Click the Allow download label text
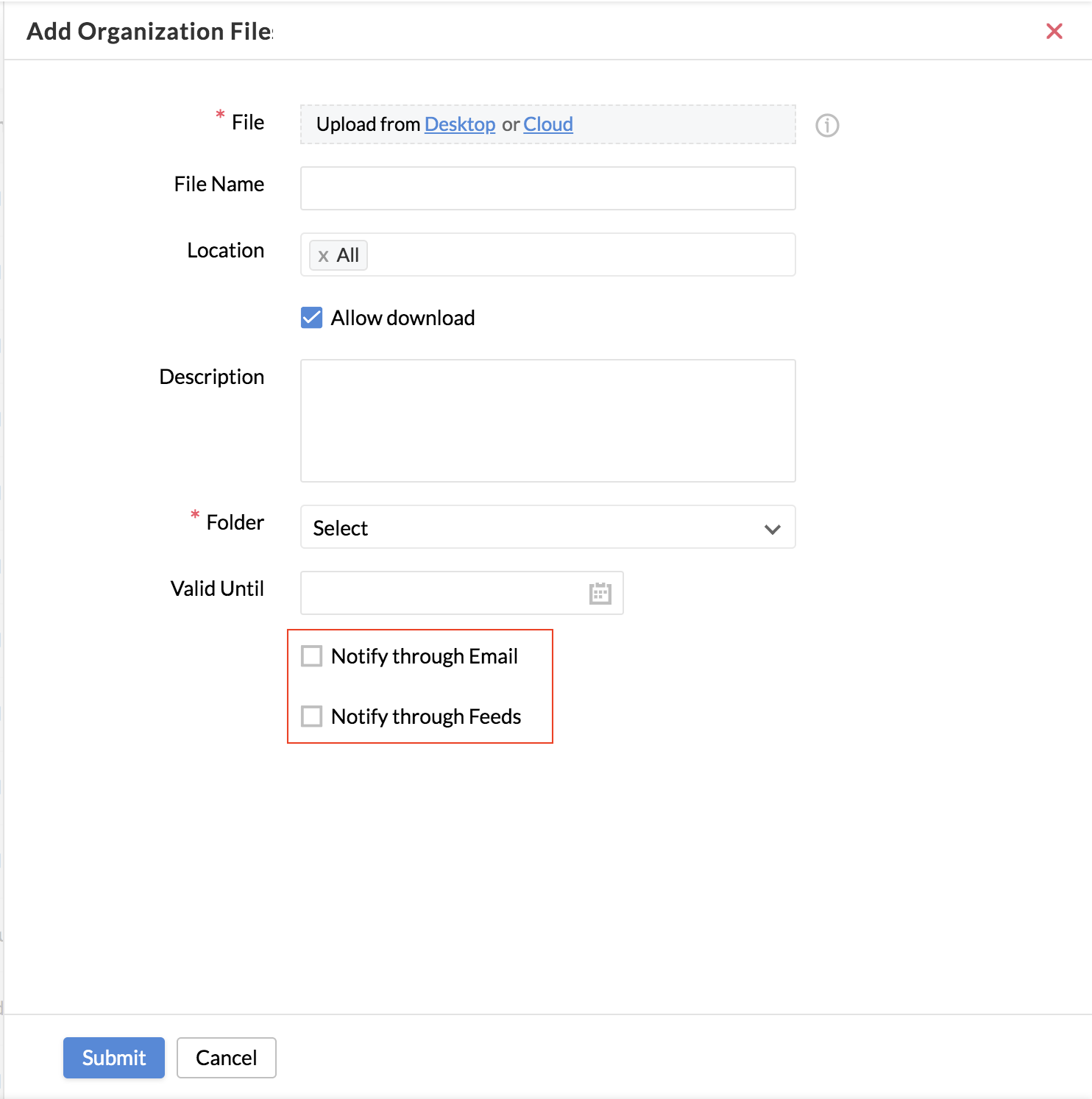The image size is (1092, 1099). pos(403,318)
